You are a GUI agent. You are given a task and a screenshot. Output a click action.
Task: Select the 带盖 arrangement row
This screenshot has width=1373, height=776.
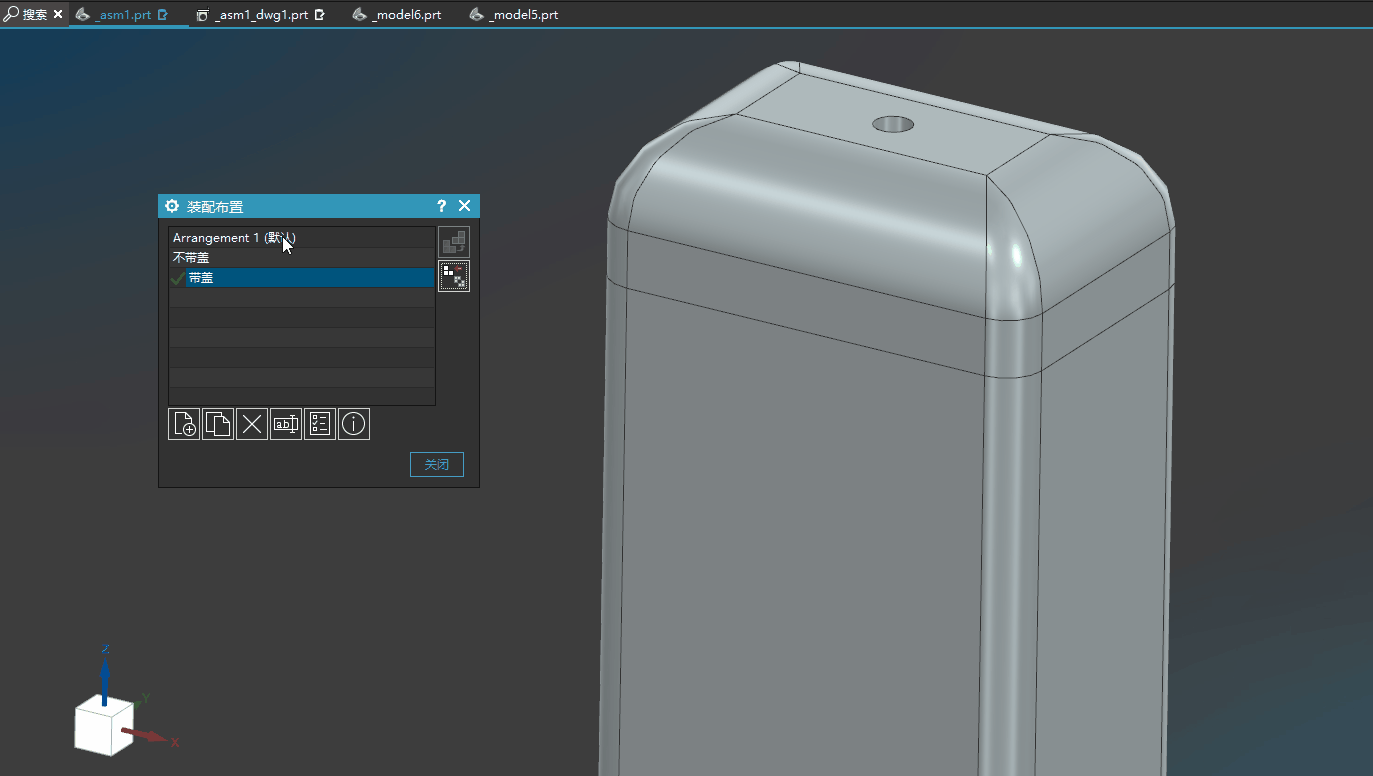coord(201,278)
